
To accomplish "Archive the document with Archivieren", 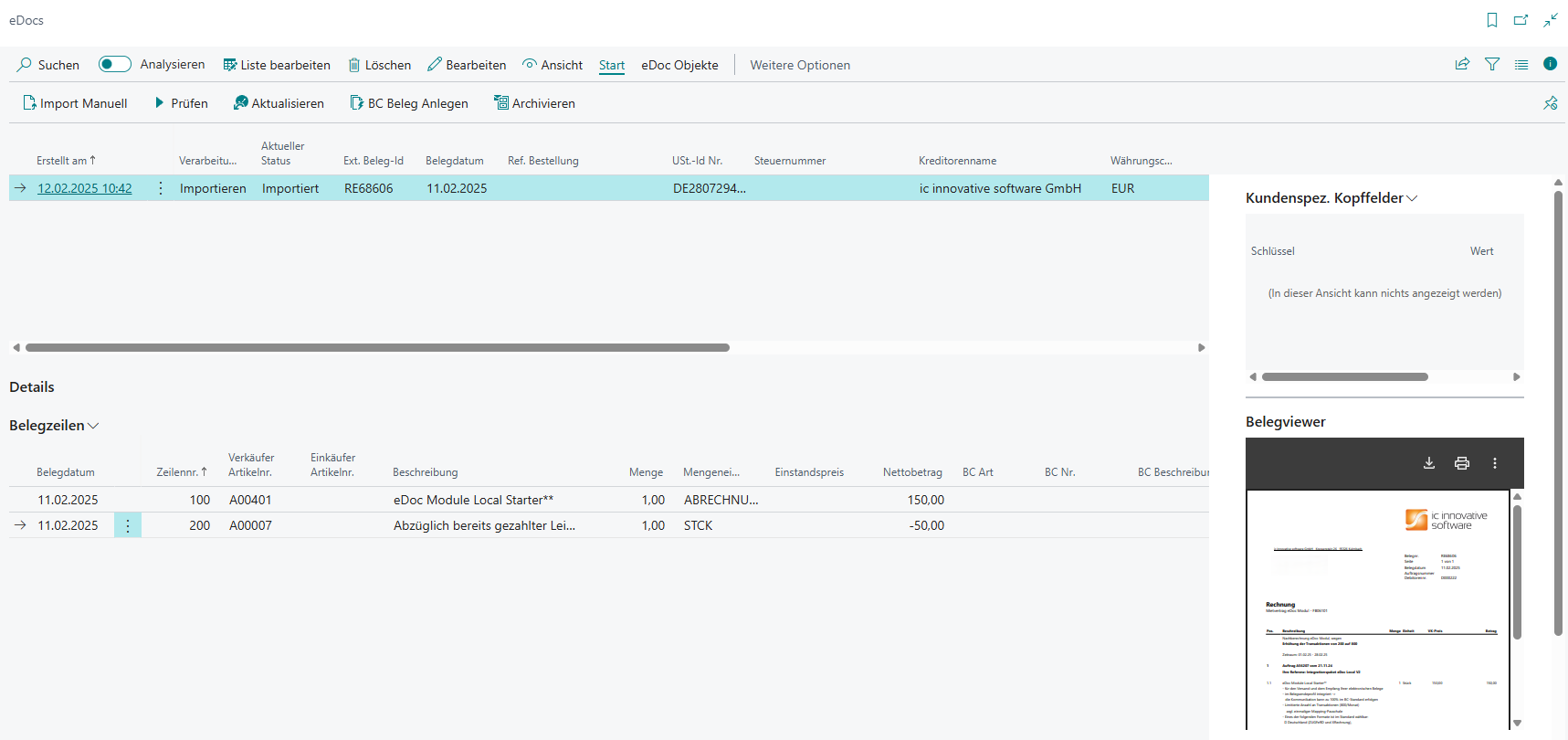I will tap(534, 103).
